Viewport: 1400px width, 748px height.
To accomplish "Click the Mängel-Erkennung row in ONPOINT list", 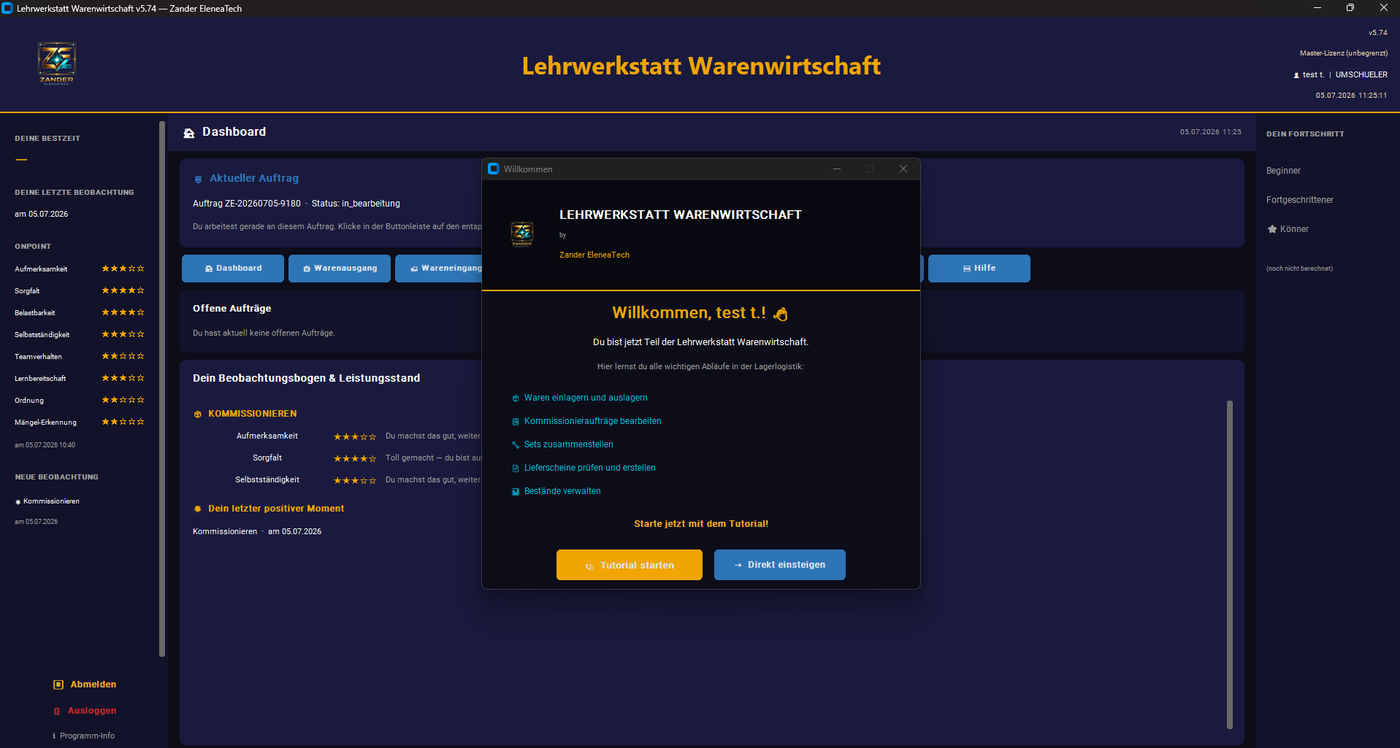I will pyautogui.click(x=80, y=422).
